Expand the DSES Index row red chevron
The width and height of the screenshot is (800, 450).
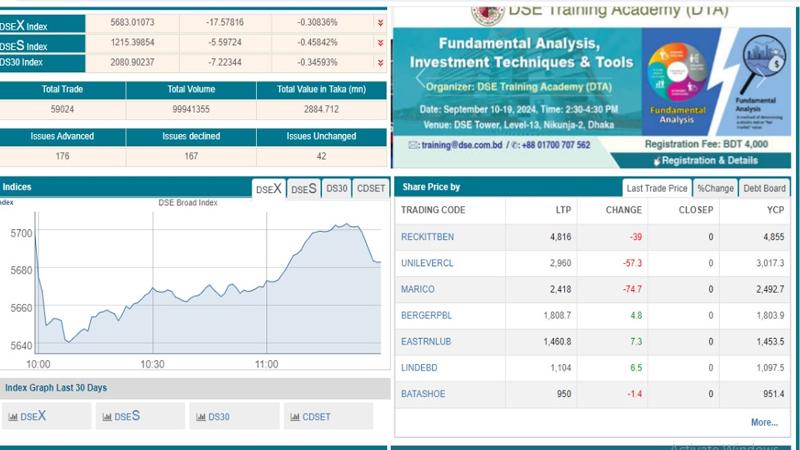[x=380, y=43]
